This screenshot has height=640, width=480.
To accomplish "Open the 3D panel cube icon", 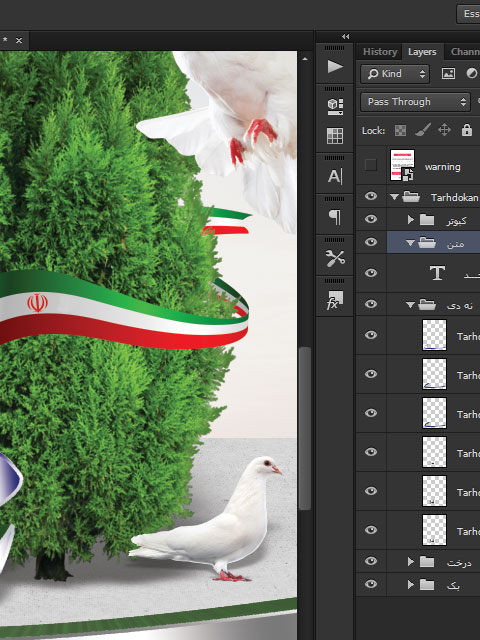I will click(335, 107).
